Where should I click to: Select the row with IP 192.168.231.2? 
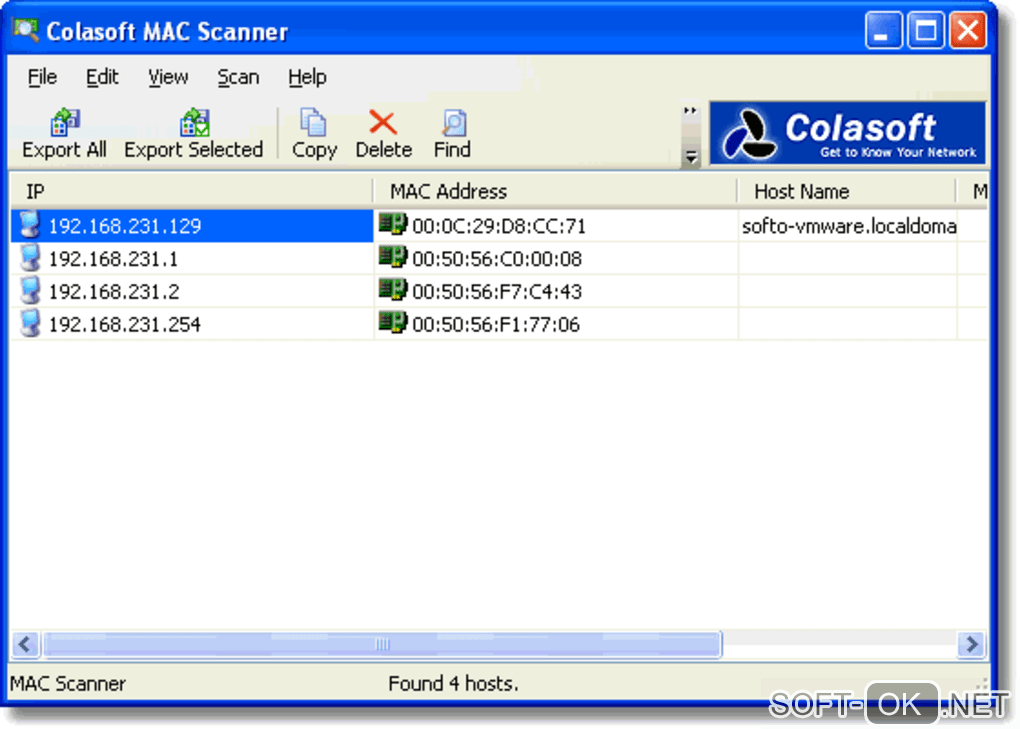coord(499,291)
